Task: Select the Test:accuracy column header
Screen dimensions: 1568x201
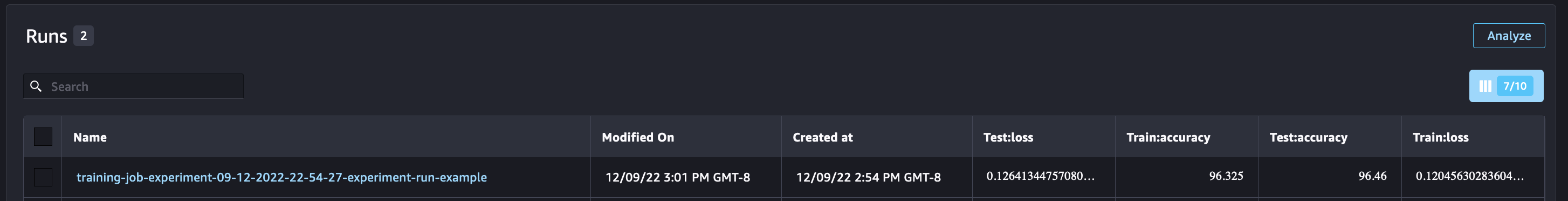Action: pos(1308,137)
